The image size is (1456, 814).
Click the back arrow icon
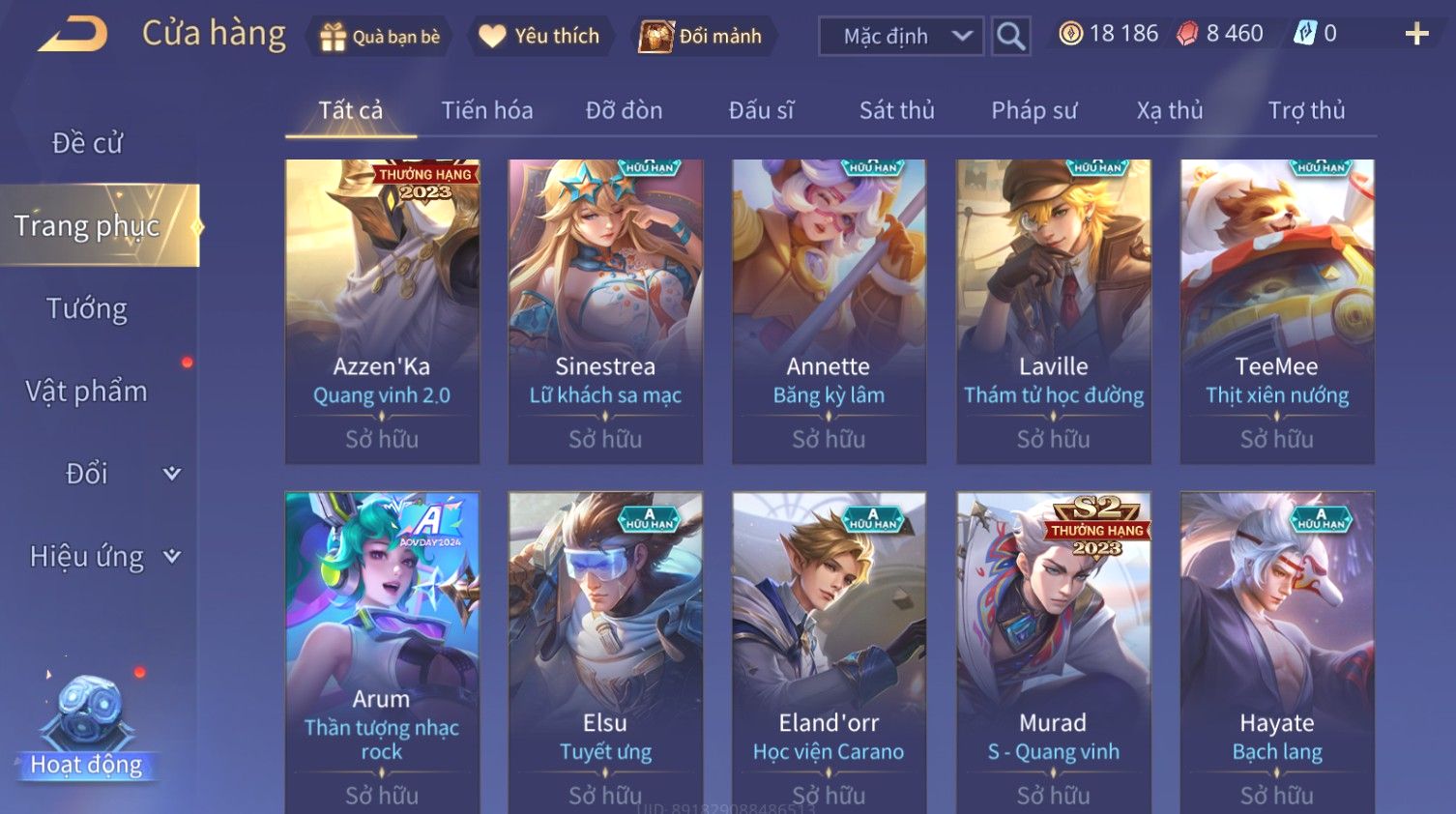tap(73, 35)
